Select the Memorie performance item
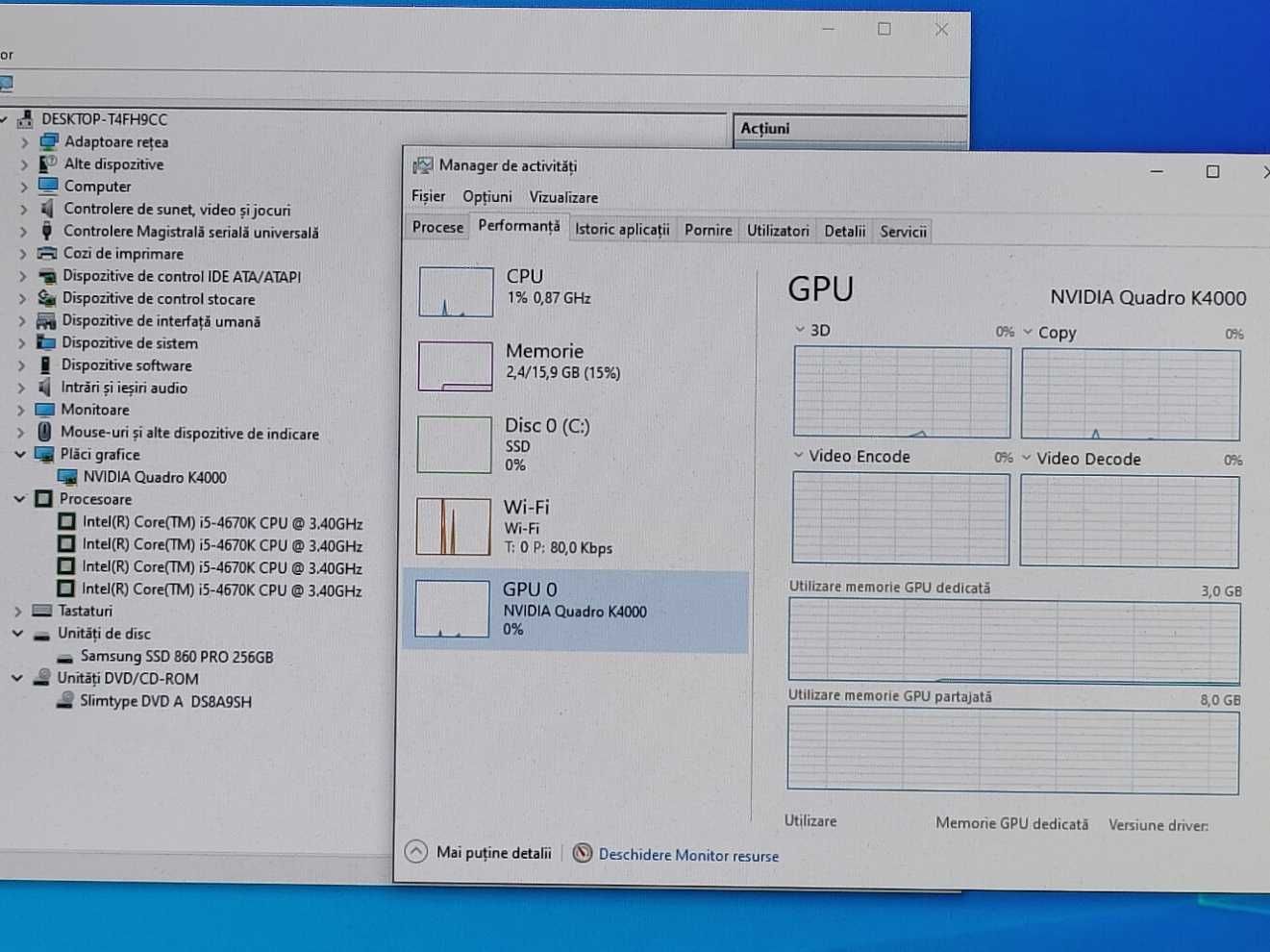The height and width of the screenshot is (952, 1270). point(577,365)
